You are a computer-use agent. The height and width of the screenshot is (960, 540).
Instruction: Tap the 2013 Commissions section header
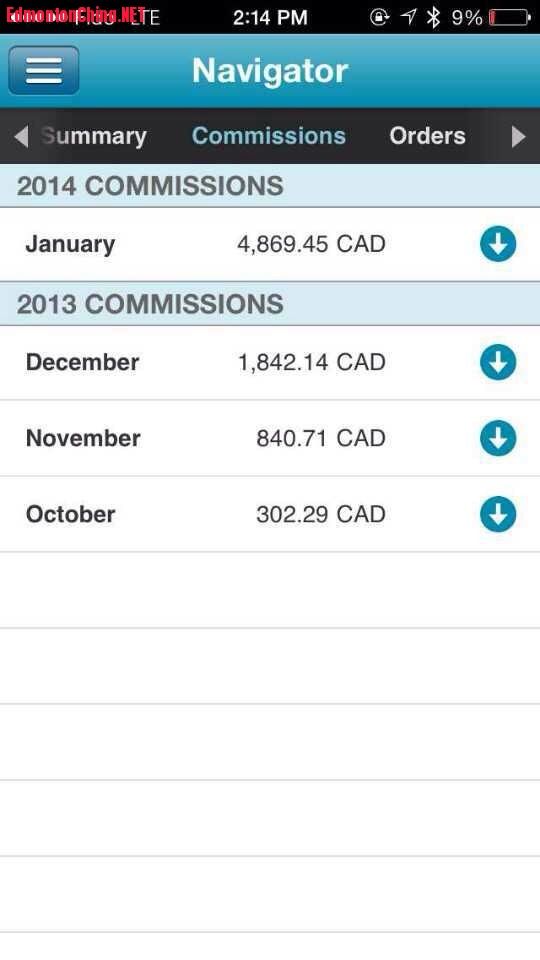pos(270,304)
